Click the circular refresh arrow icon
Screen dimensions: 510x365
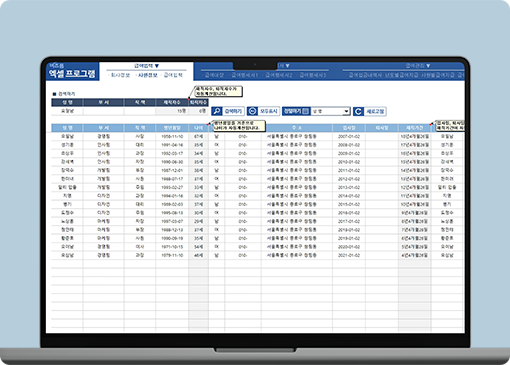[358, 111]
